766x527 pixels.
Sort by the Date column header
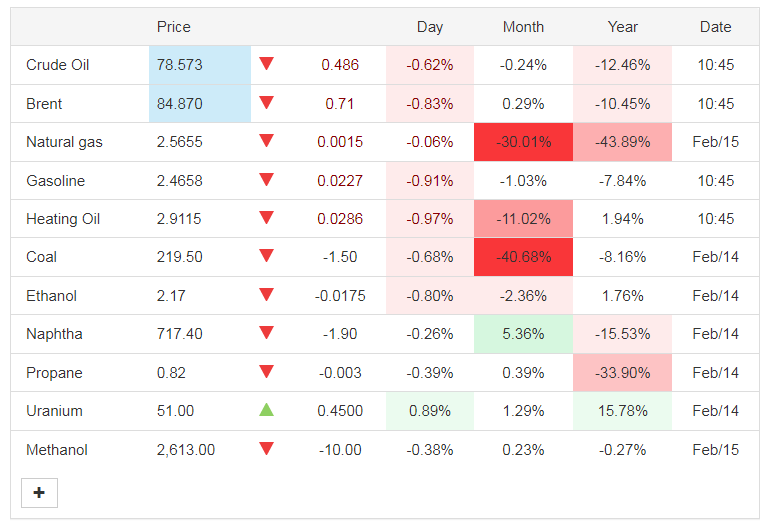point(716,27)
